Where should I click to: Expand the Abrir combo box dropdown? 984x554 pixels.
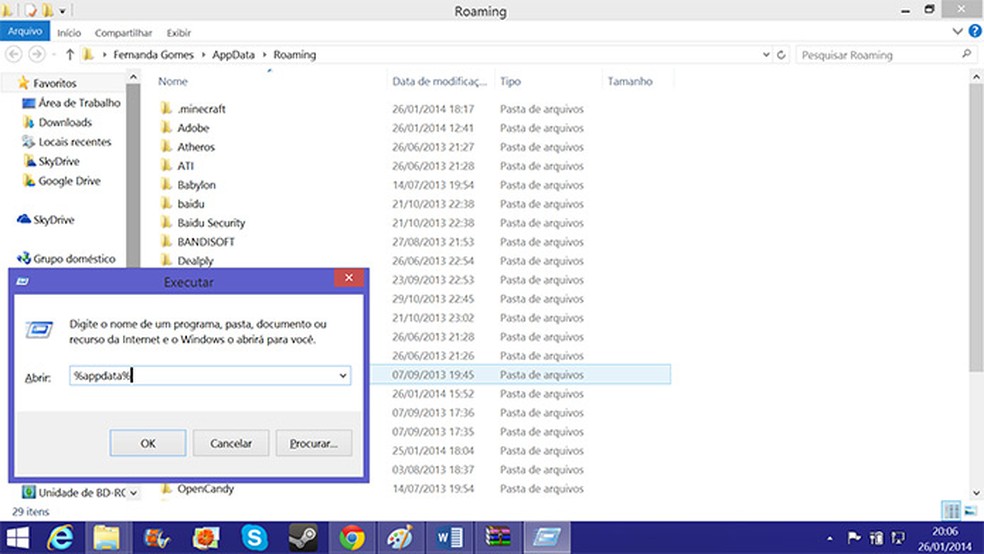click(x=343, y=376)
